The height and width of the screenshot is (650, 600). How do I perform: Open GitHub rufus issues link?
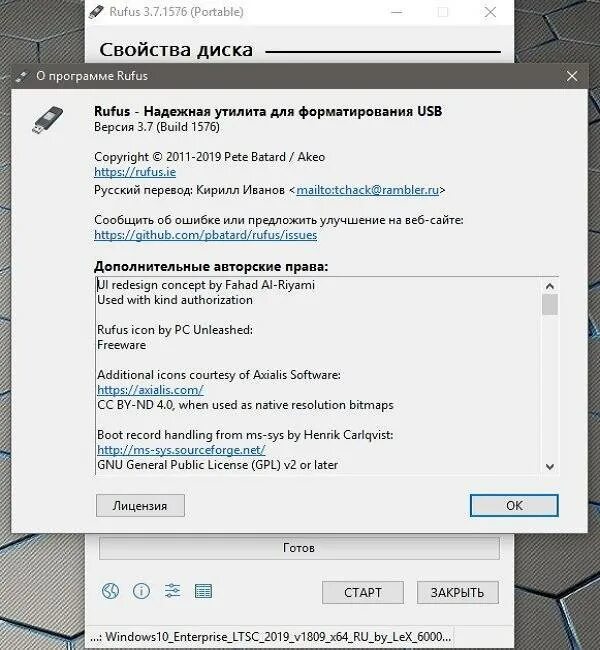click(x=206, y=235)
